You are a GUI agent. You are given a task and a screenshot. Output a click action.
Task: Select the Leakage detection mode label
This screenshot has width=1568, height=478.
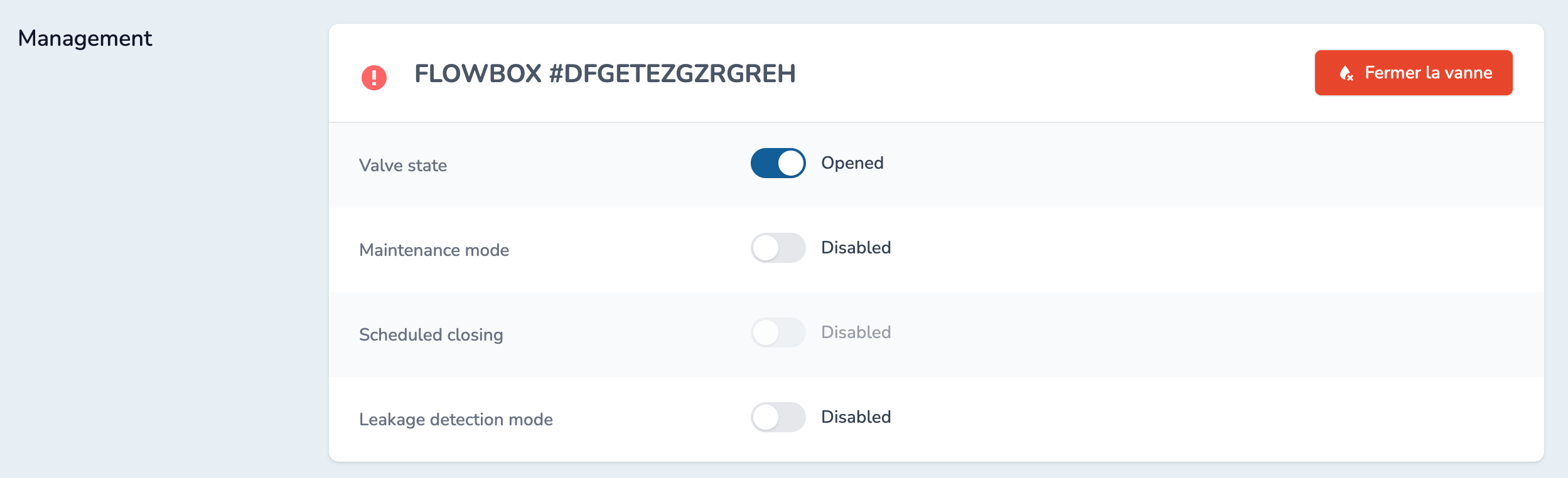[456, 419]
